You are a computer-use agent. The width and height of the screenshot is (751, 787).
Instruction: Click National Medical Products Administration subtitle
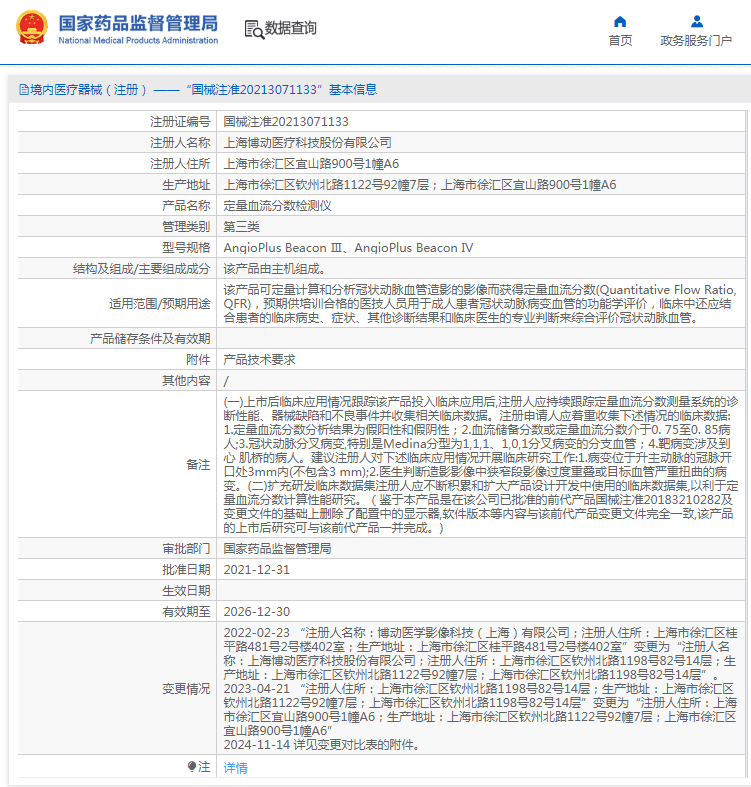point(138,40)
